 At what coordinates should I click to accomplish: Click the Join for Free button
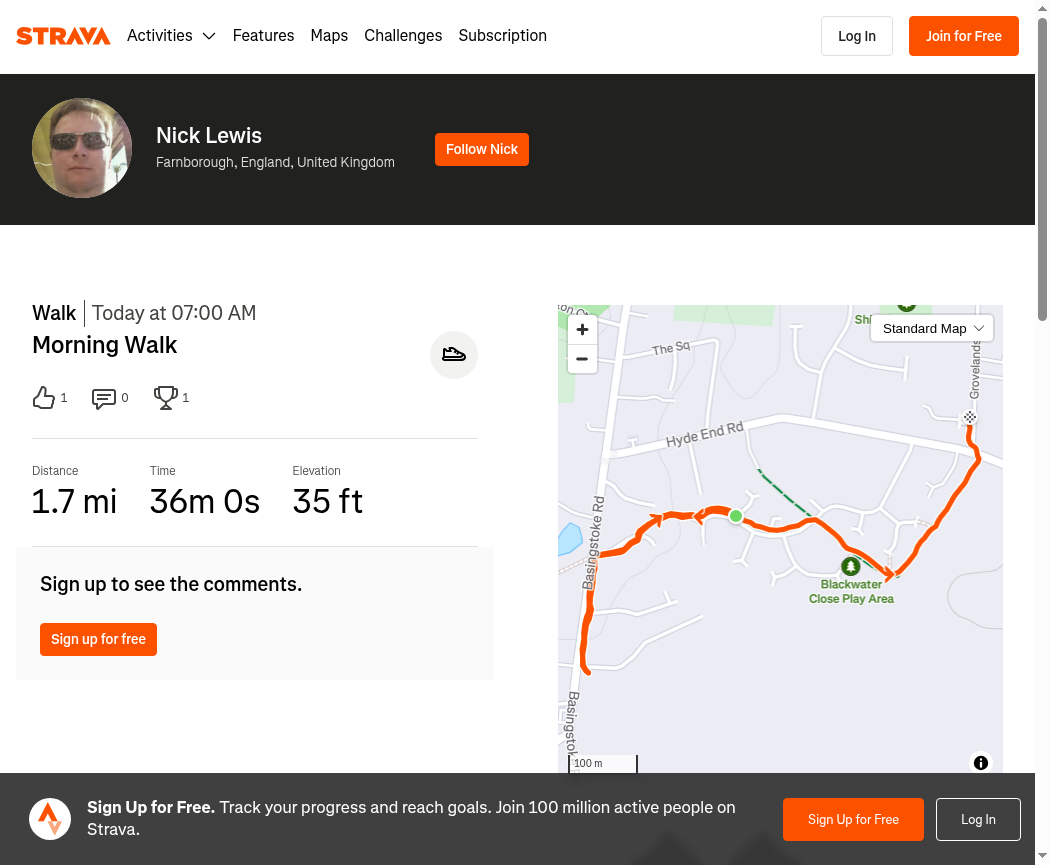pyautogui.click(x=964, y=36)
